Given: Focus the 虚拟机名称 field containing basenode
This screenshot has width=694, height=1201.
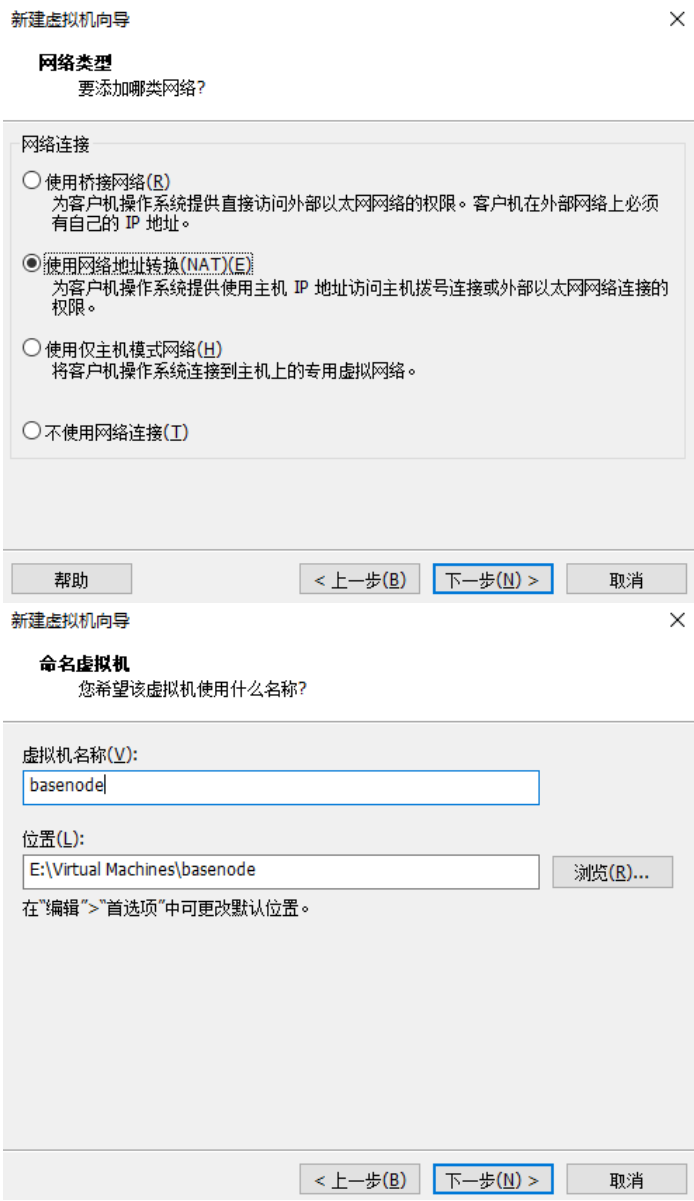Looking at the screenshot, I should pos(280,787).
